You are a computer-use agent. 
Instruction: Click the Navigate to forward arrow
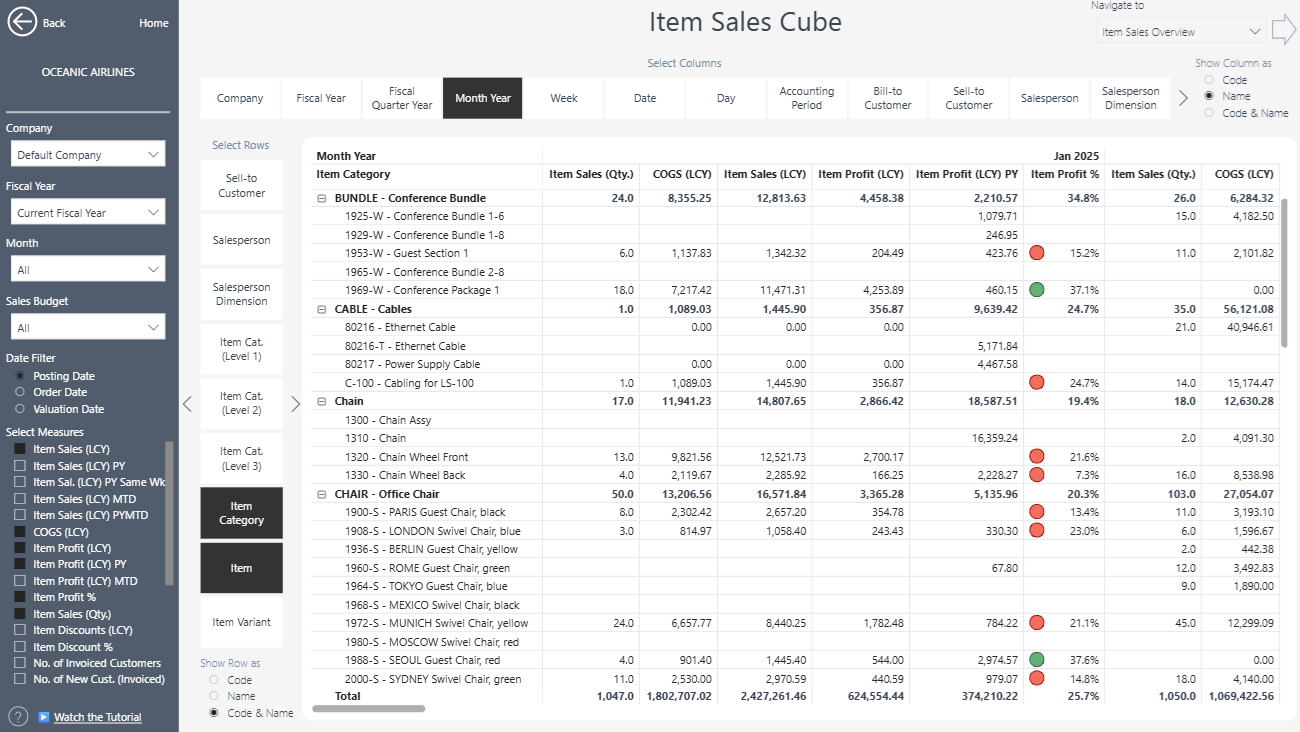point(1283,31)
